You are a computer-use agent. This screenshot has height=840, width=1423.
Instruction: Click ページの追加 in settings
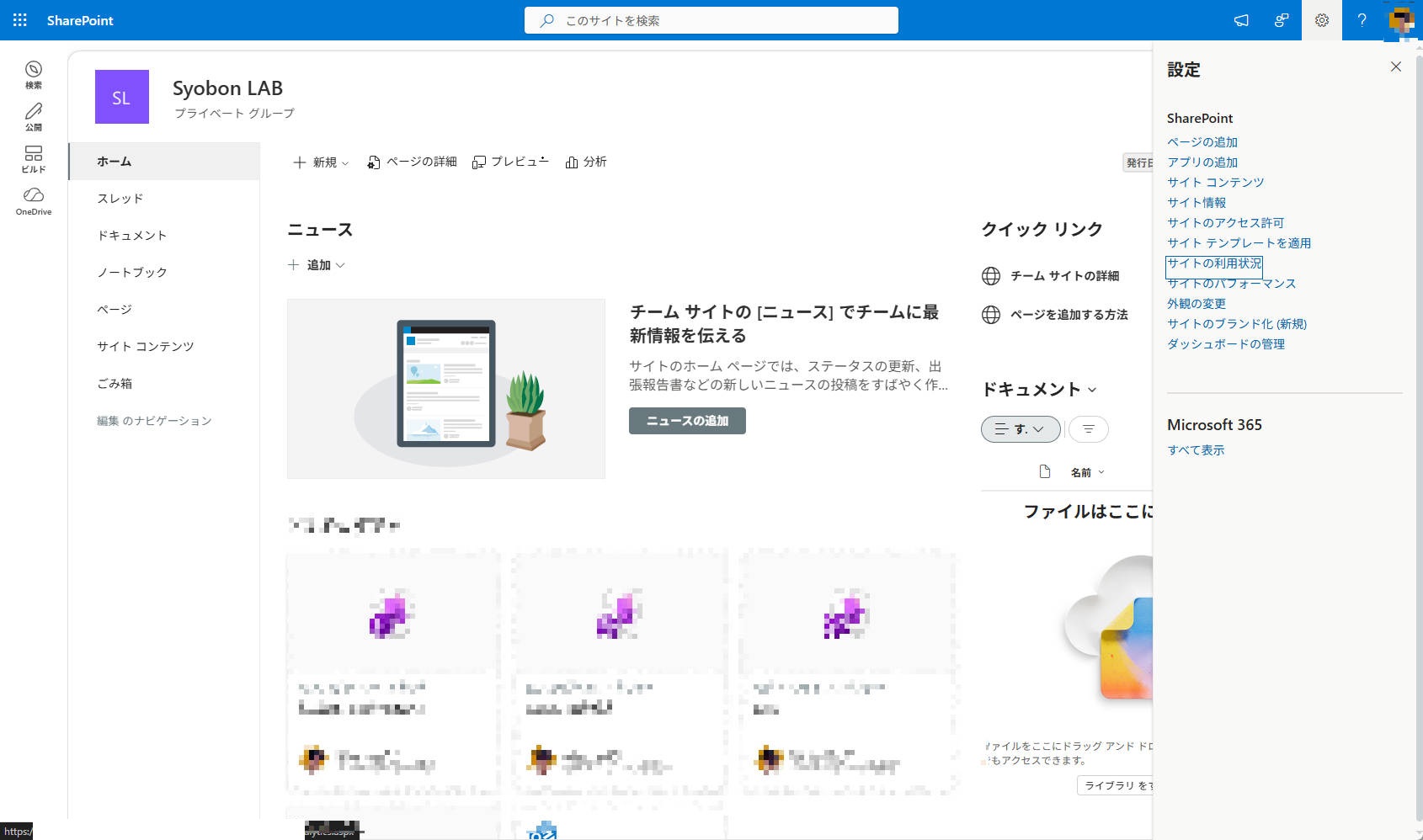click(x=1202, y=142)
